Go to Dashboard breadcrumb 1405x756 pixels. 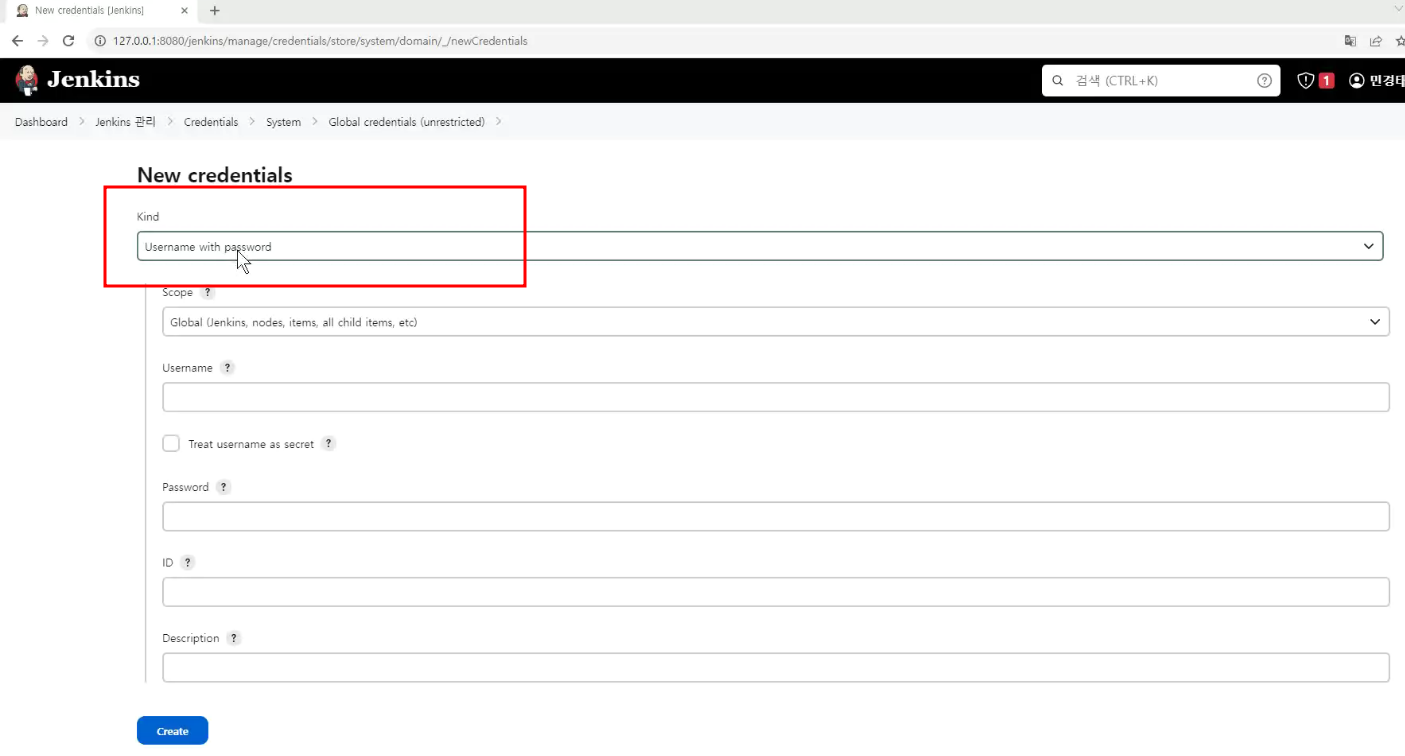(41, 122)
